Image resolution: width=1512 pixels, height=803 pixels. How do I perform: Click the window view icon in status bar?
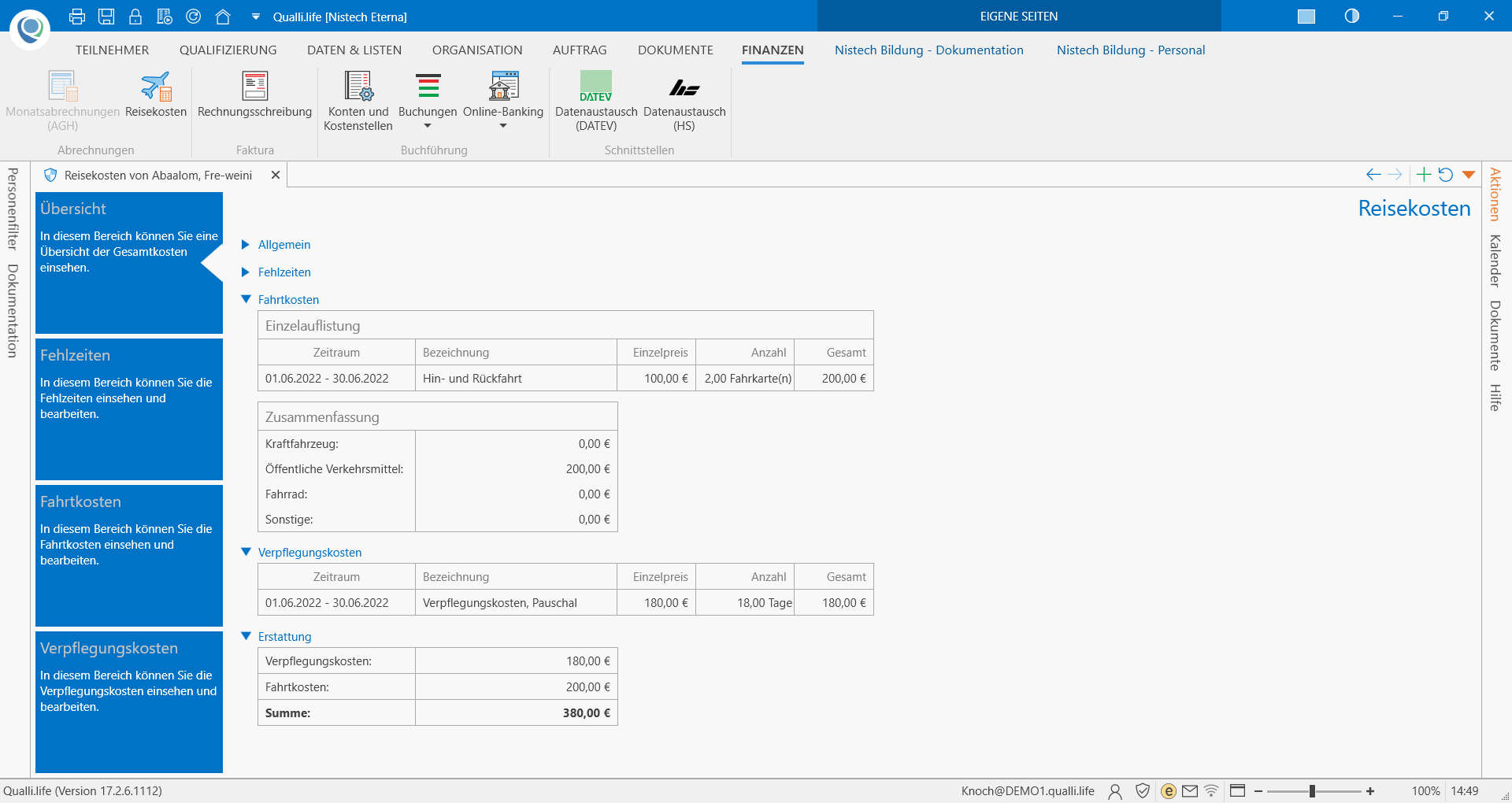[x=1238, y=791]
